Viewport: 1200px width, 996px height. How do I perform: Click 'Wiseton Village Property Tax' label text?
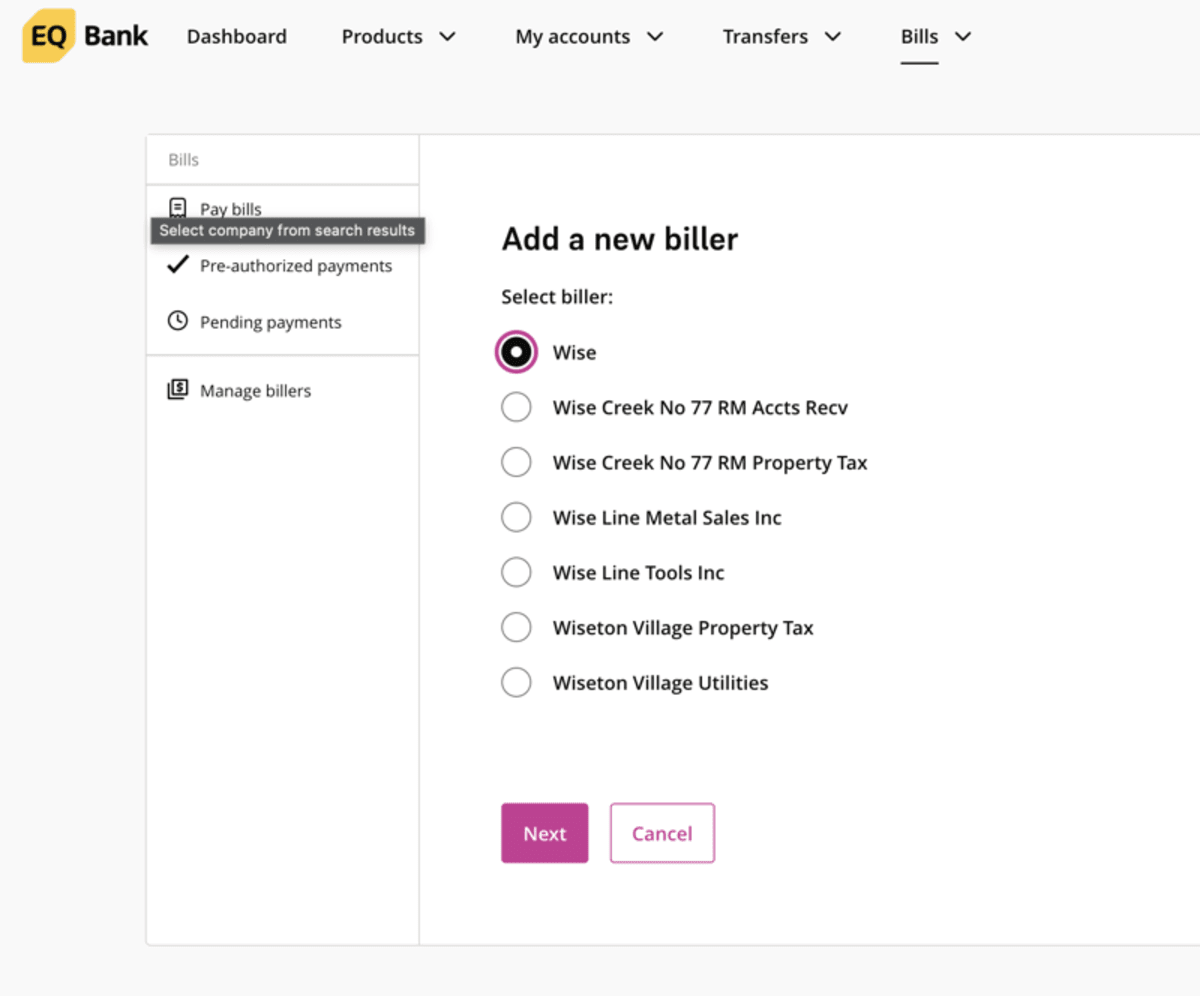coord(683,628)
